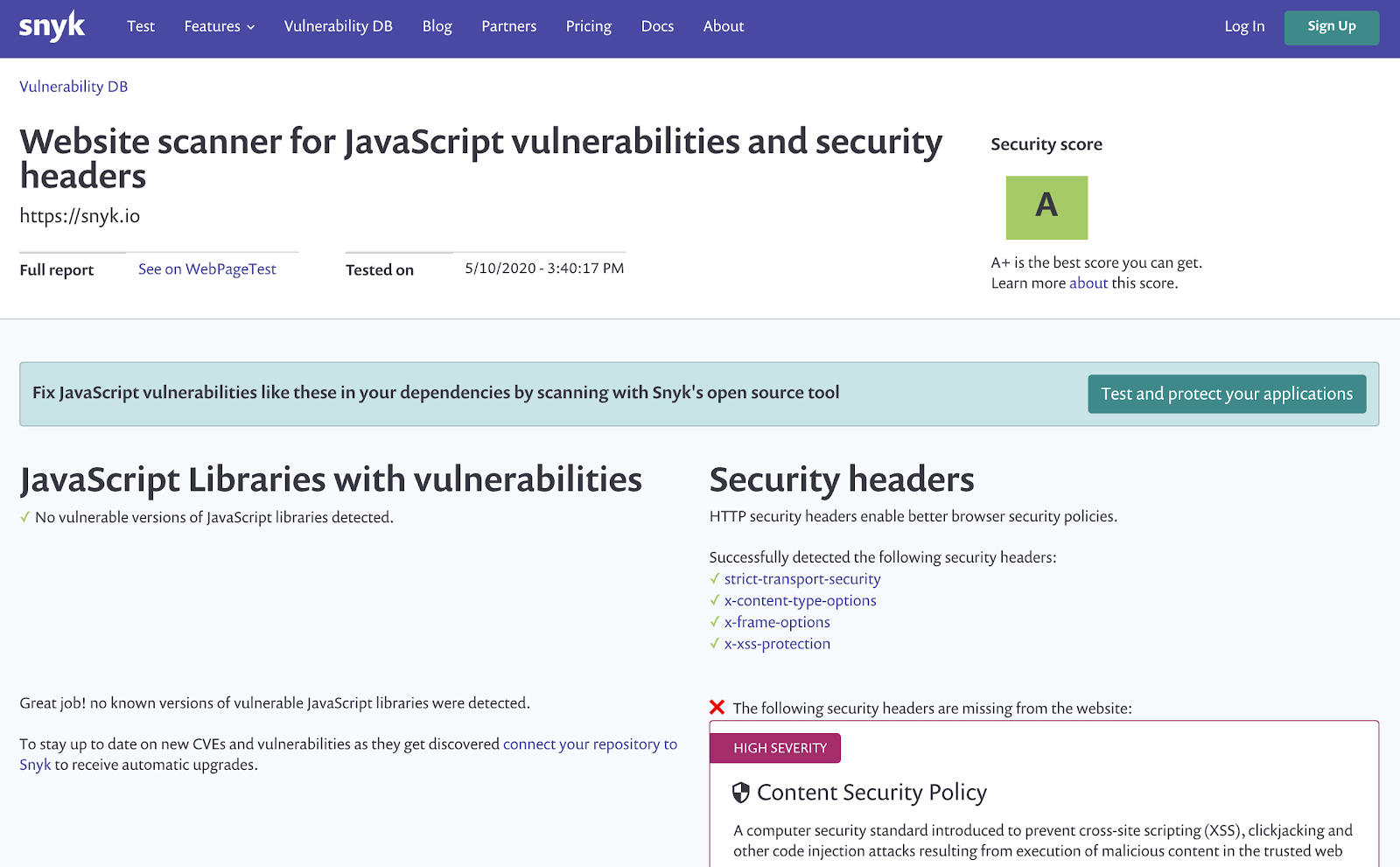Click the Snyk logo in header
1400x867 pixels.
point(52,26)
